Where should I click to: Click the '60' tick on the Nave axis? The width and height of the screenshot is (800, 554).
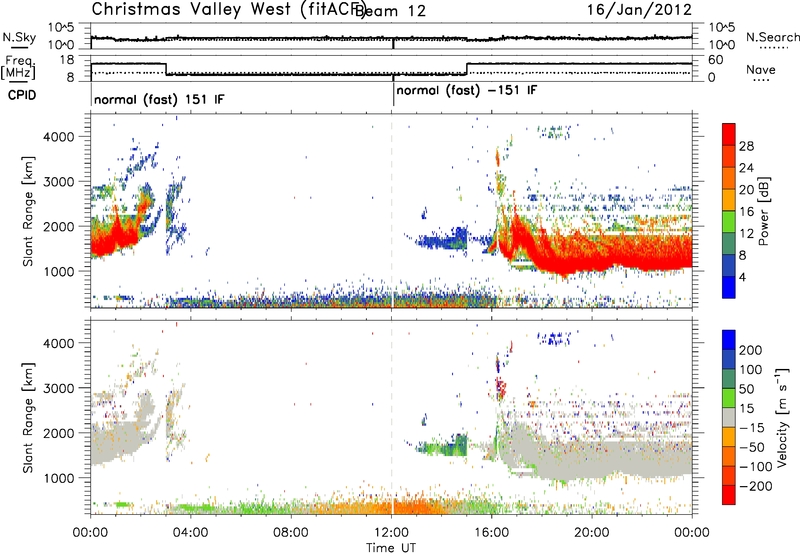pos(716,60)
